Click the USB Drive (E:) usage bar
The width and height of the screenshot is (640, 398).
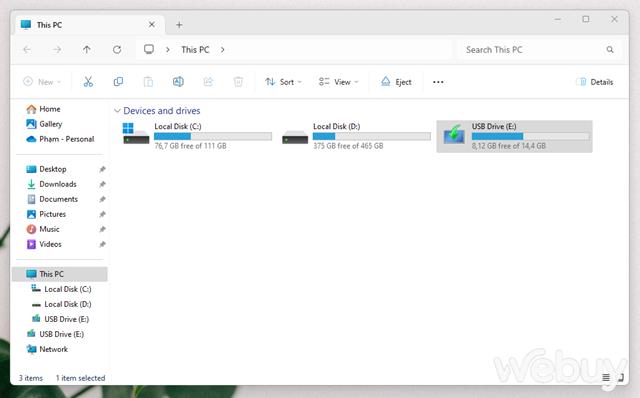(x=531, y=136)
